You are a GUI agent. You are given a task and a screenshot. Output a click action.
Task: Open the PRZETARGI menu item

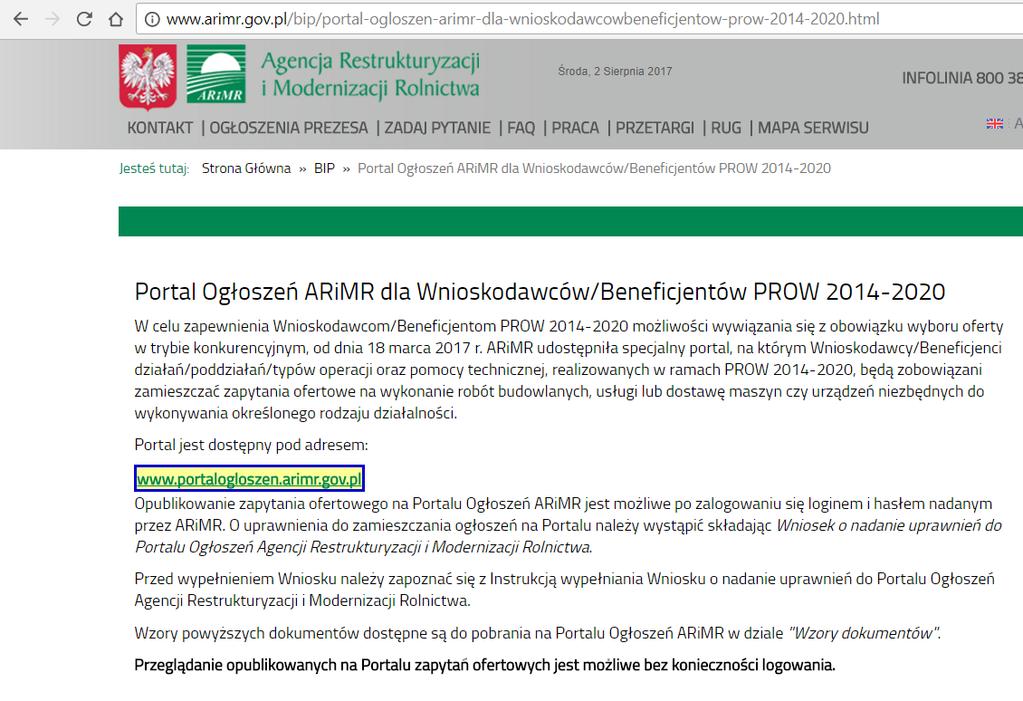654,128
